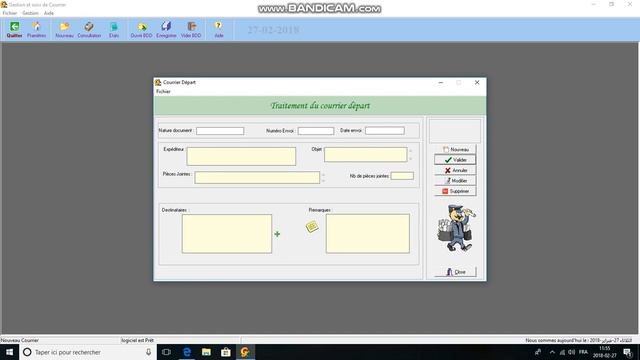Click into the Destinataires list box
This screenshot has width=640, height=360.
[x=227, y=233]
